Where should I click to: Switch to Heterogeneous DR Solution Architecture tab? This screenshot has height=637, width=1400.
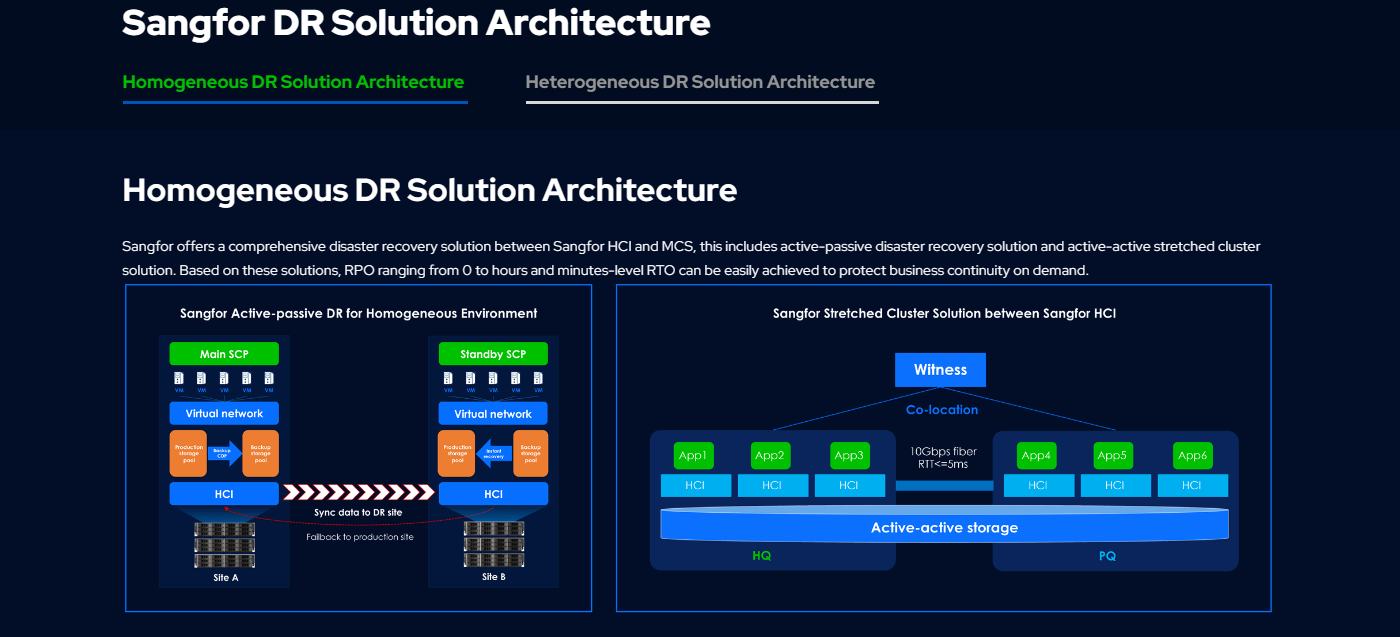click(x=700, y=82)
